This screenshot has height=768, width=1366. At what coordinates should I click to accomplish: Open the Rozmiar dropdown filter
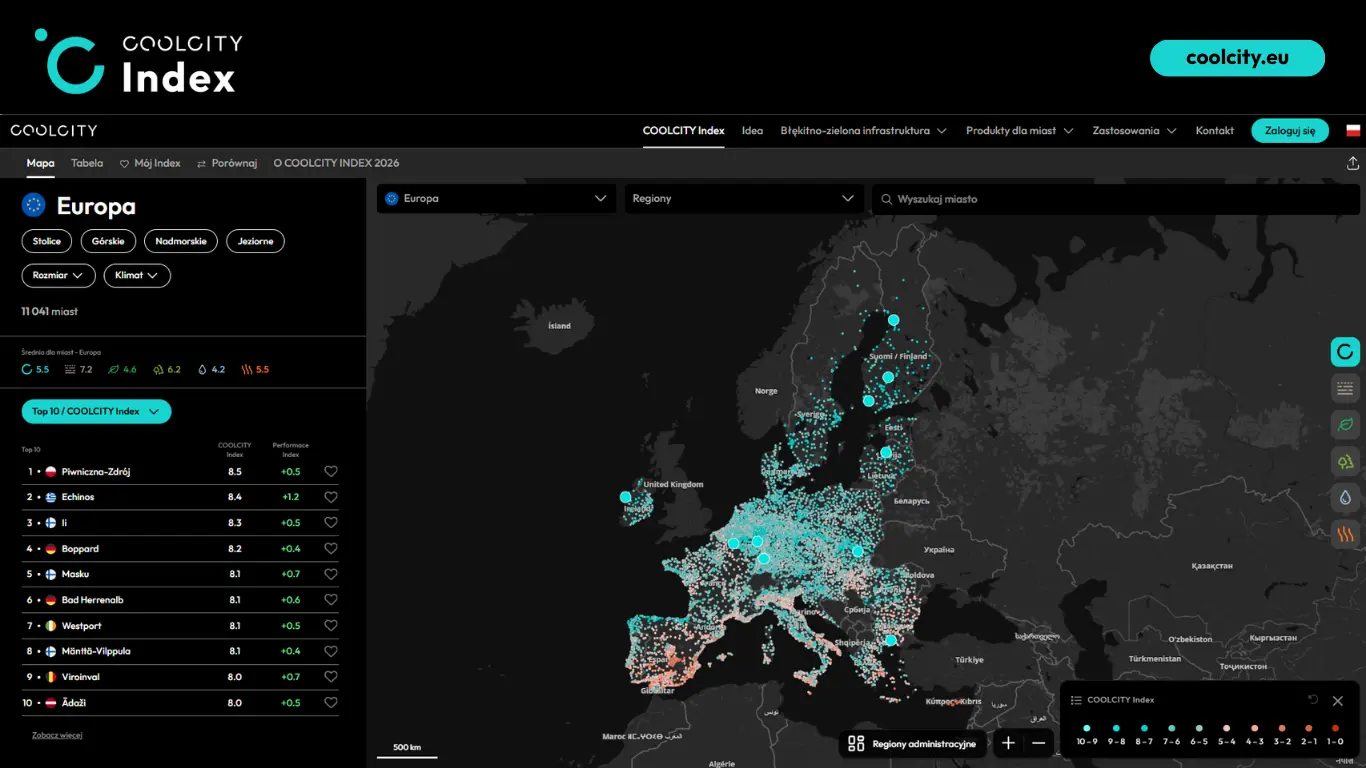click(x=58, y=275)
